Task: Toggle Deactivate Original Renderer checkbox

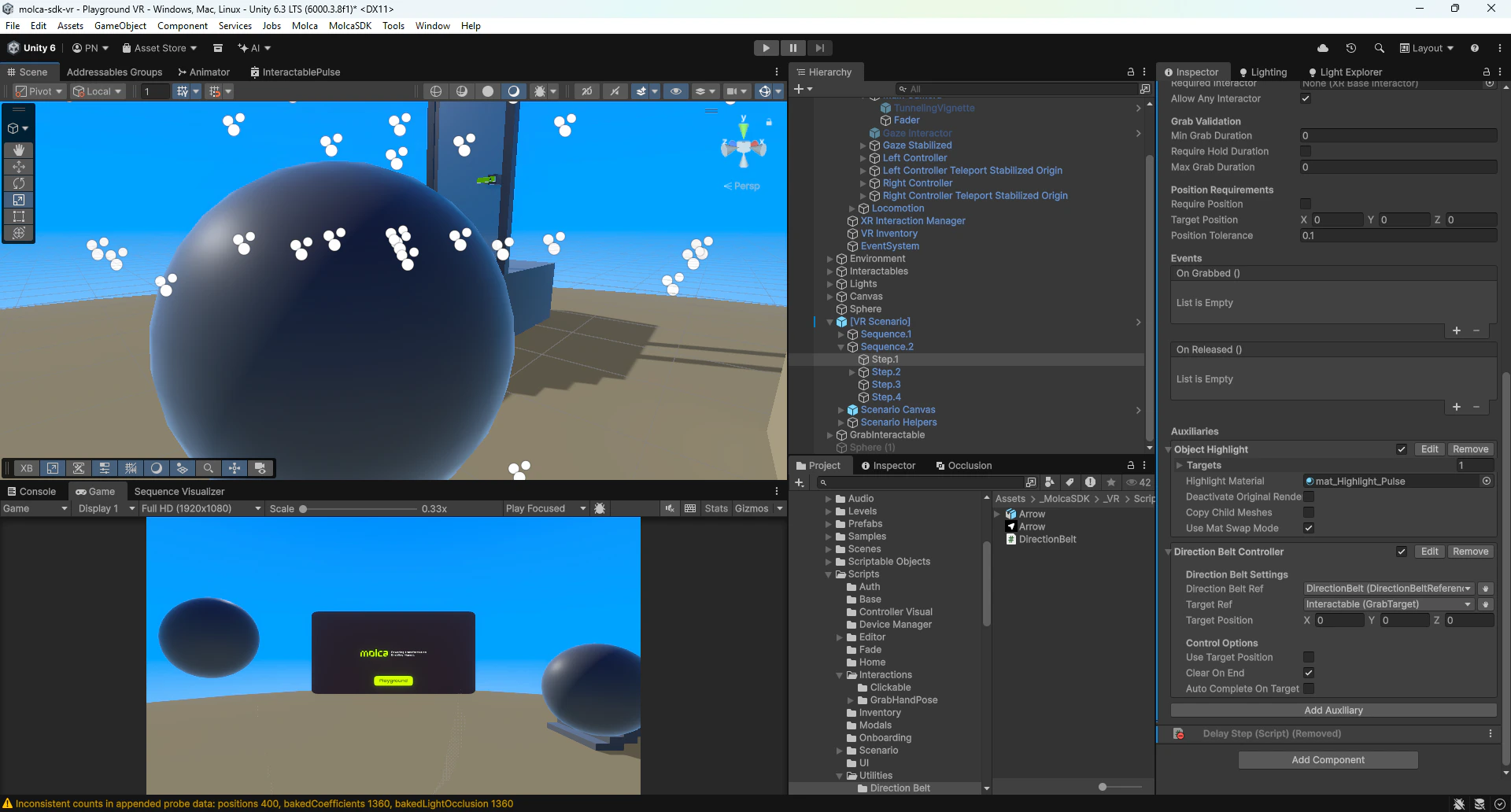Action: (1309, 496)
